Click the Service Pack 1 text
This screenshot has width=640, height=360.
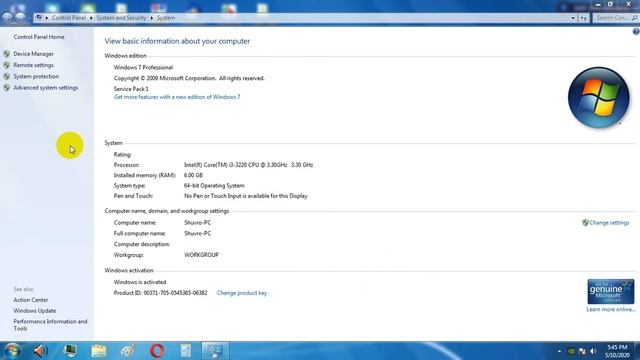pos(131,89)
